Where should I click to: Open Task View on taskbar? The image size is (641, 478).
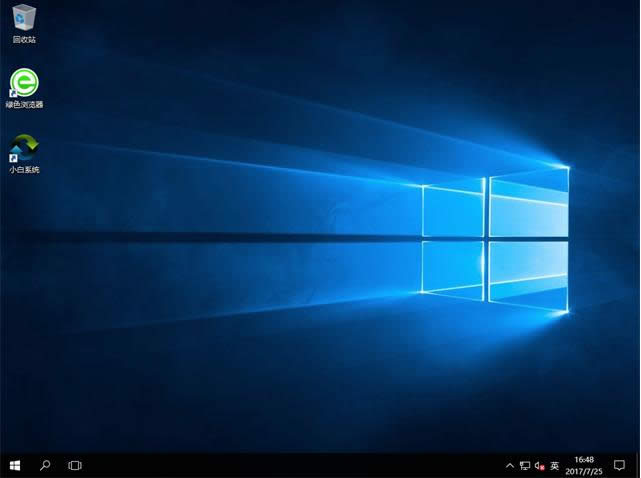[x=75, y=465]
